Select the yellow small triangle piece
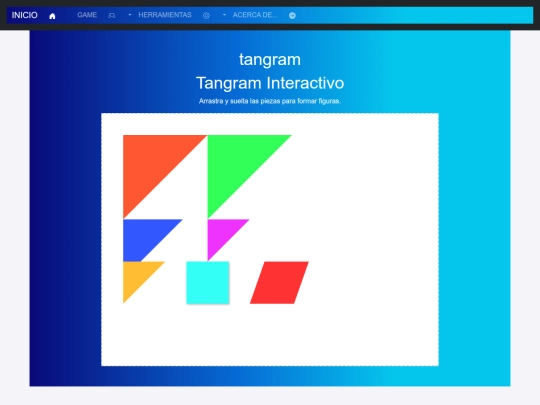Screen dimensions: 540x405 click(136, 275)
